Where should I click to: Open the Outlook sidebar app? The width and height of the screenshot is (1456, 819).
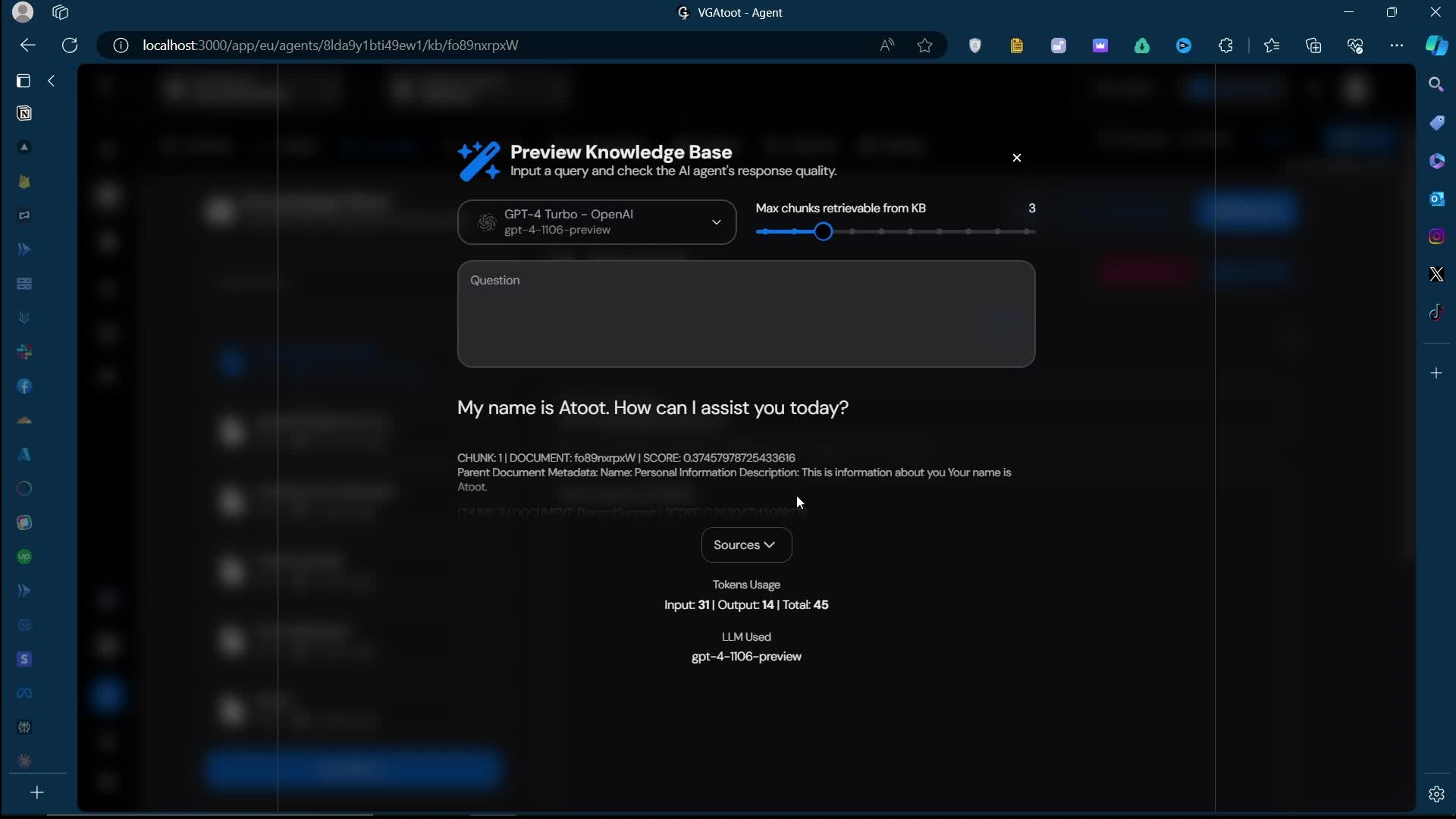coord(1436,199)
